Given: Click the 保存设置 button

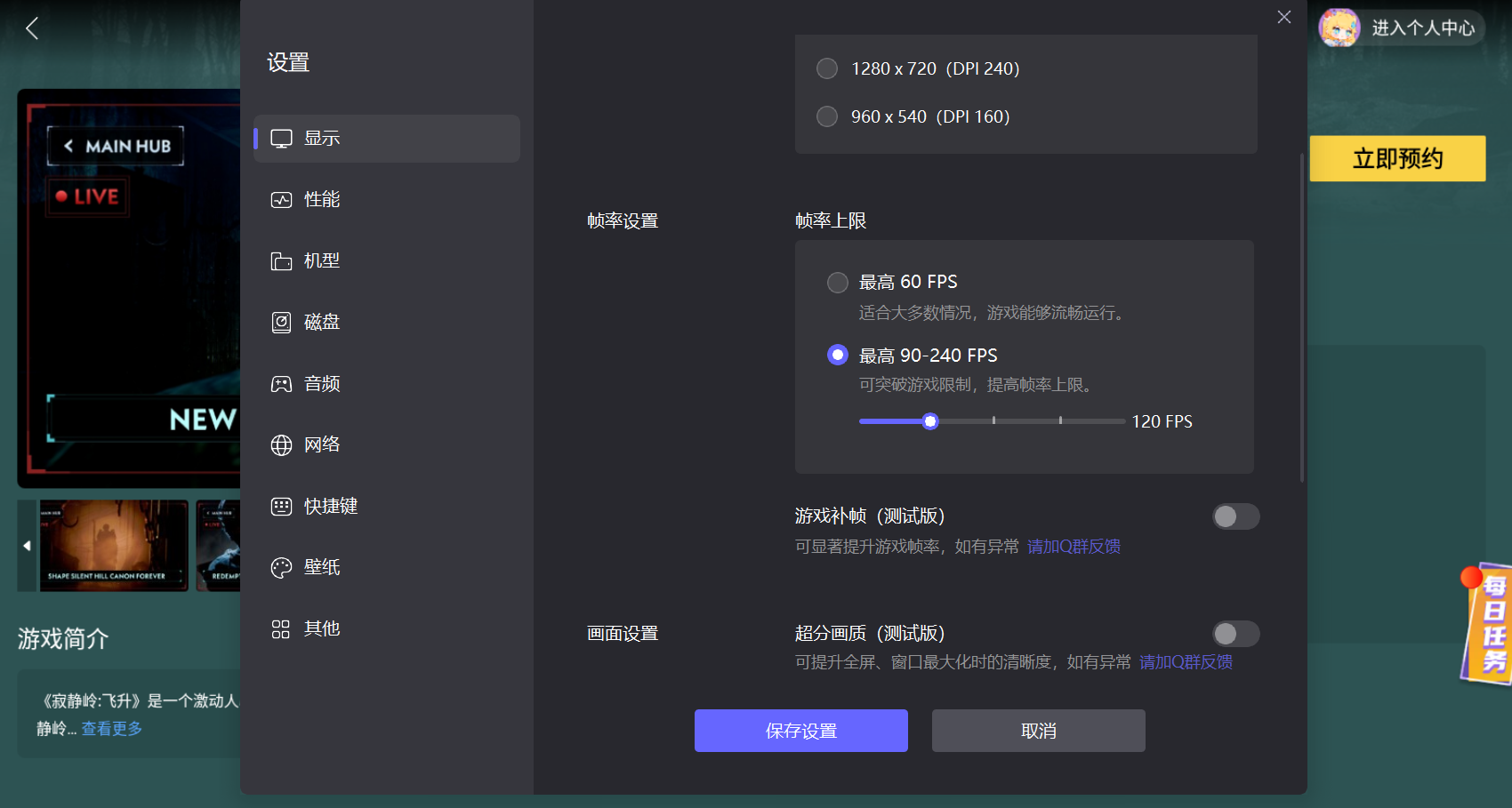Looking at the screenshot, I should point(801,731).
